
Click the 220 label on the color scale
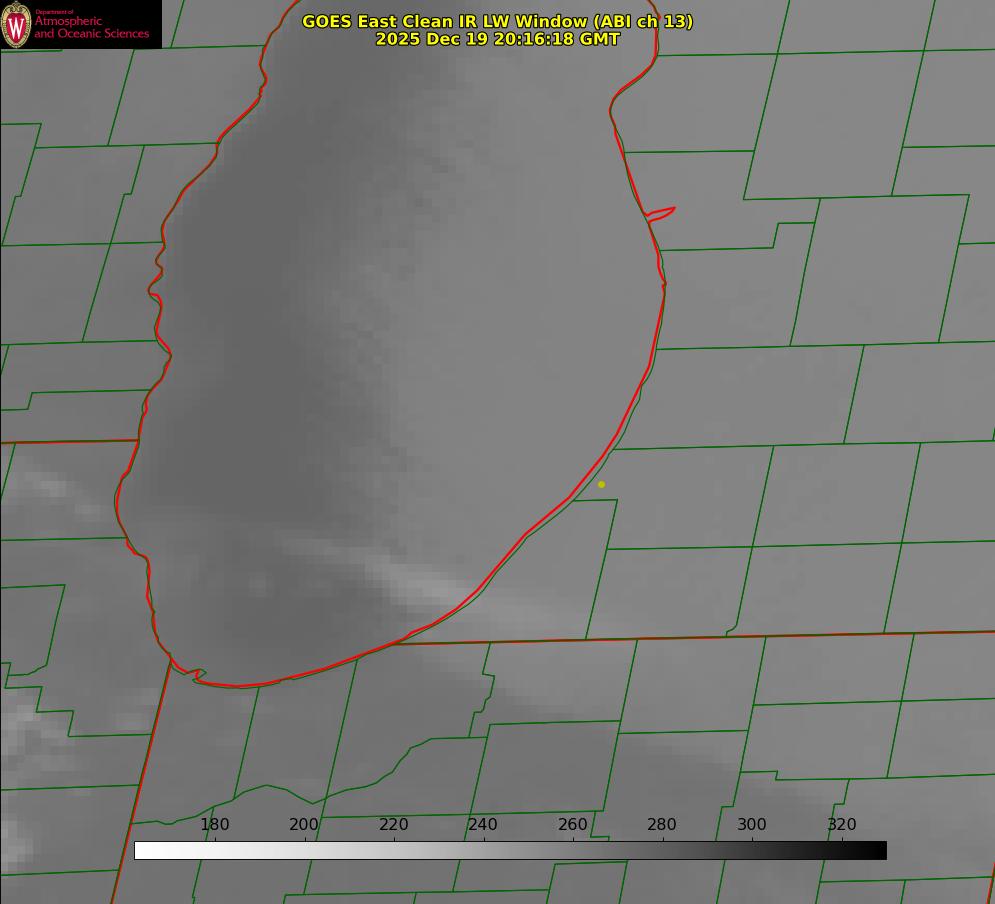pos(393,824)
